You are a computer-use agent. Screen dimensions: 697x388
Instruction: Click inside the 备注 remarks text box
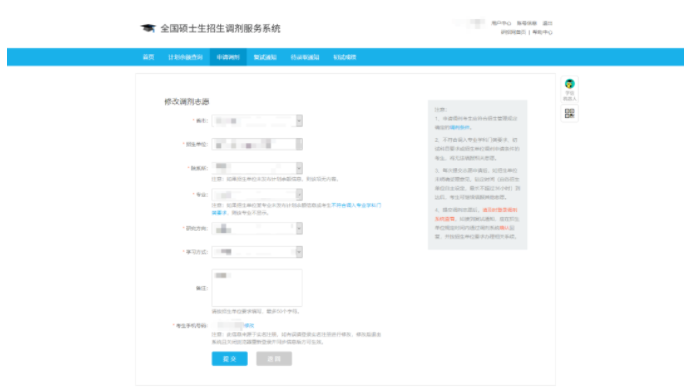click(x=257, y=288)
